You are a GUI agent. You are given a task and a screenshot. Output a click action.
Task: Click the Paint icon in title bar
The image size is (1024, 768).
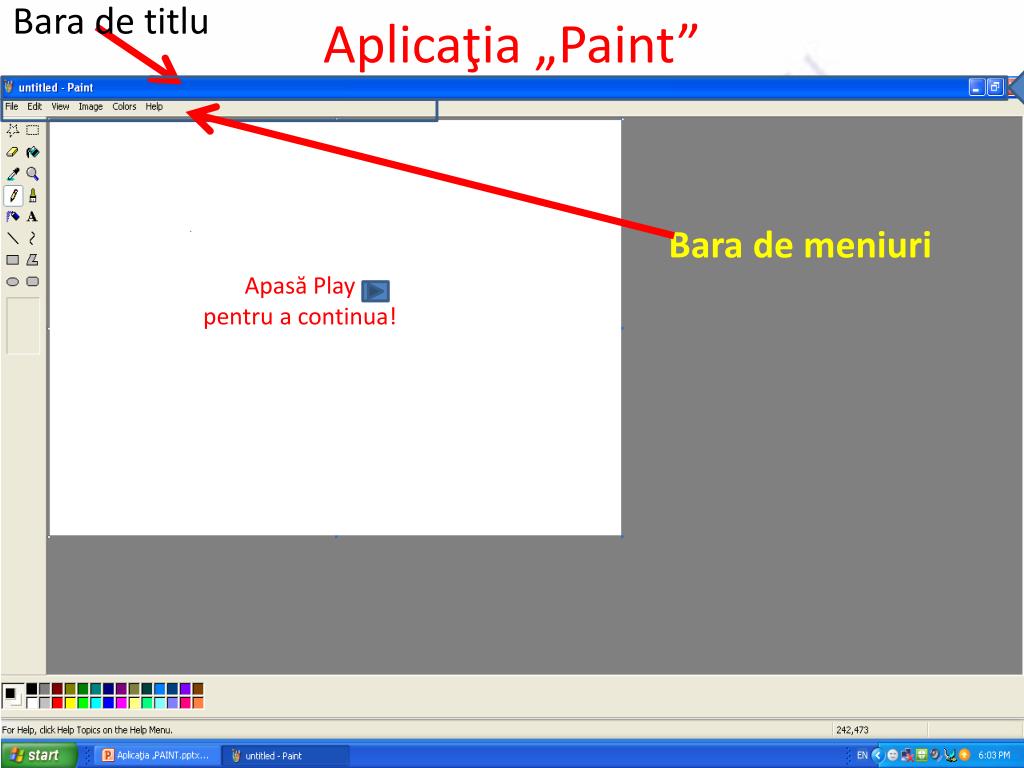coord(8,87)
